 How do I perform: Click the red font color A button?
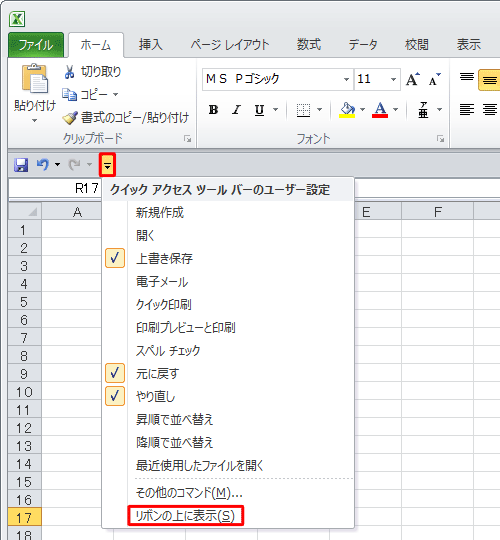pos(380,110)
